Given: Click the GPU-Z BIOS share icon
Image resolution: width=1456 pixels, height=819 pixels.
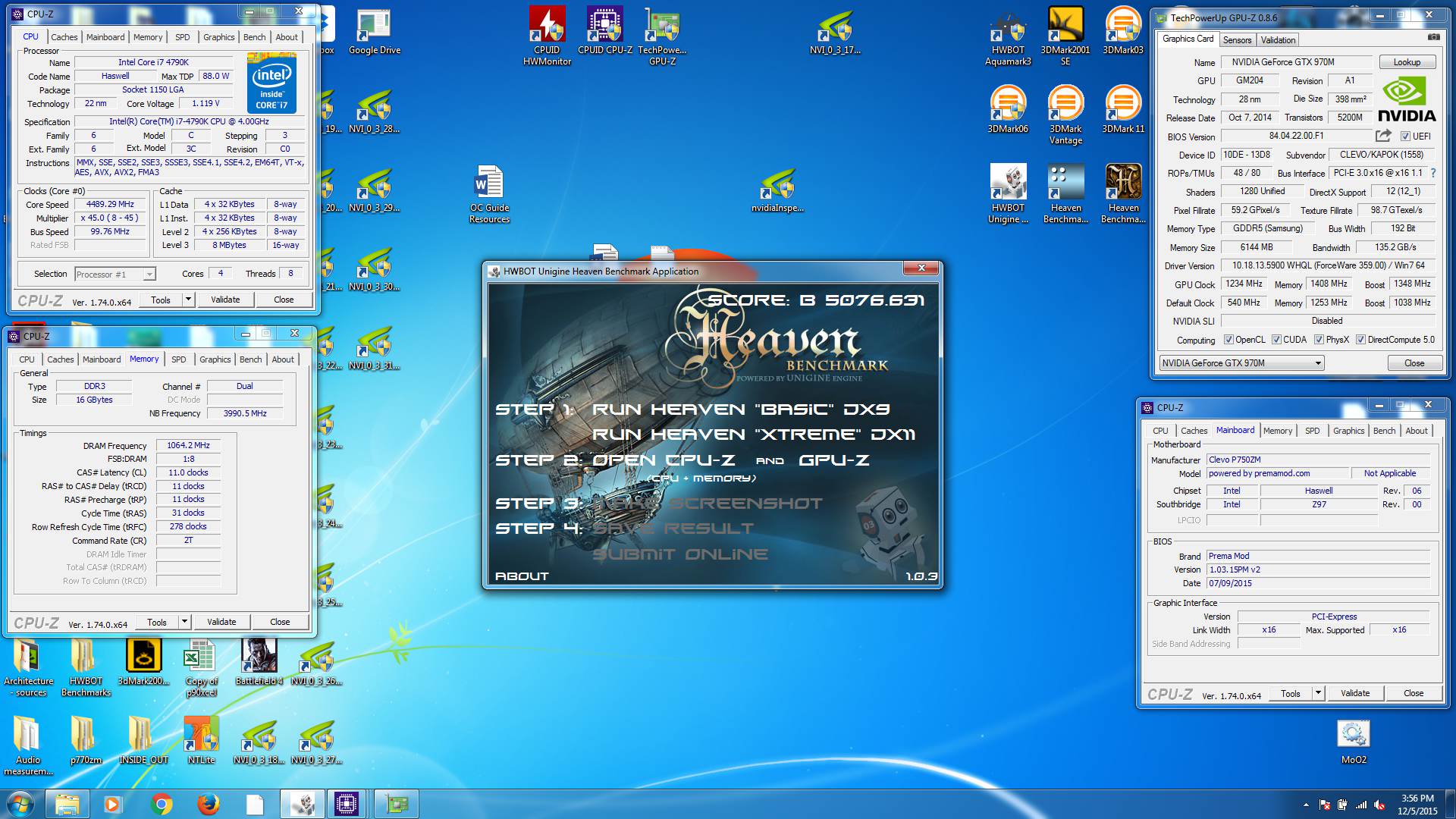Looking at the screenshot, I should tap(1383, 136).
